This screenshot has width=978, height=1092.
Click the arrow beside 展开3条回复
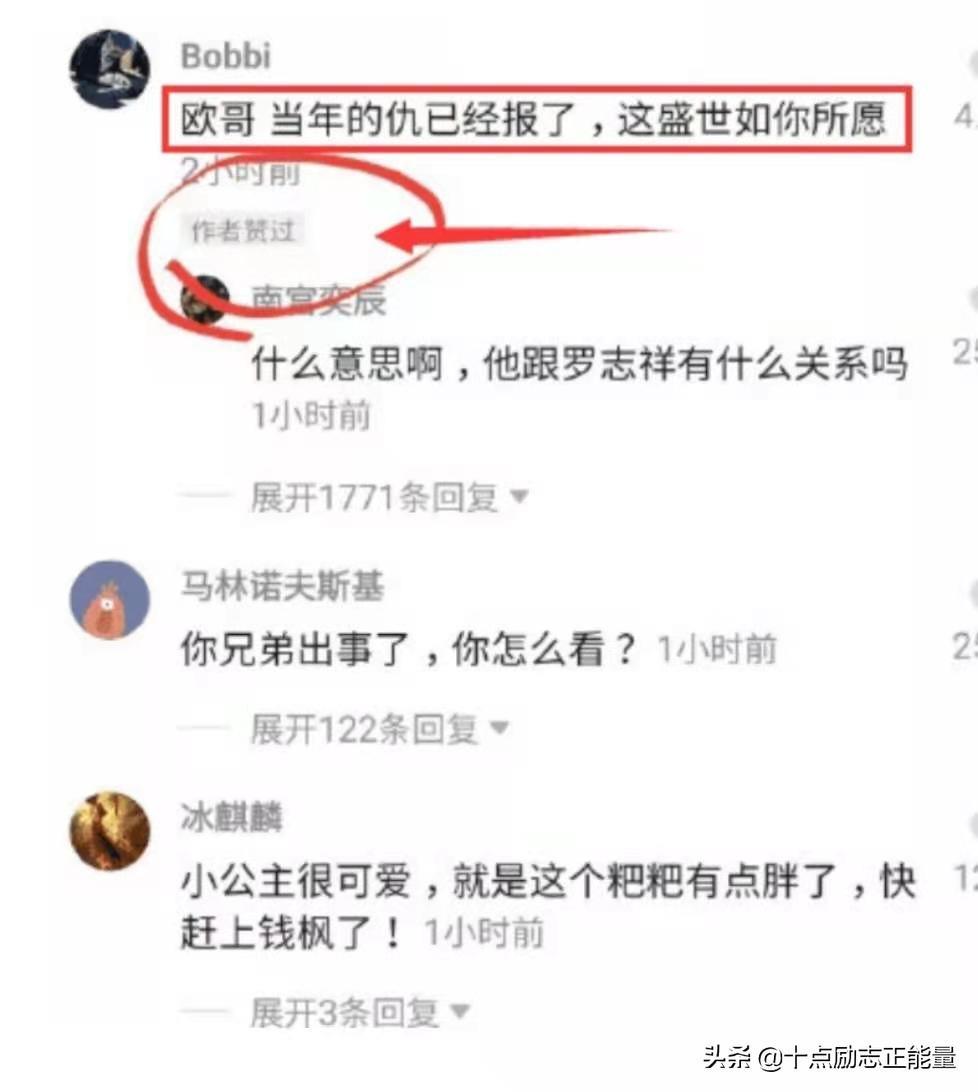(460, 1011)
